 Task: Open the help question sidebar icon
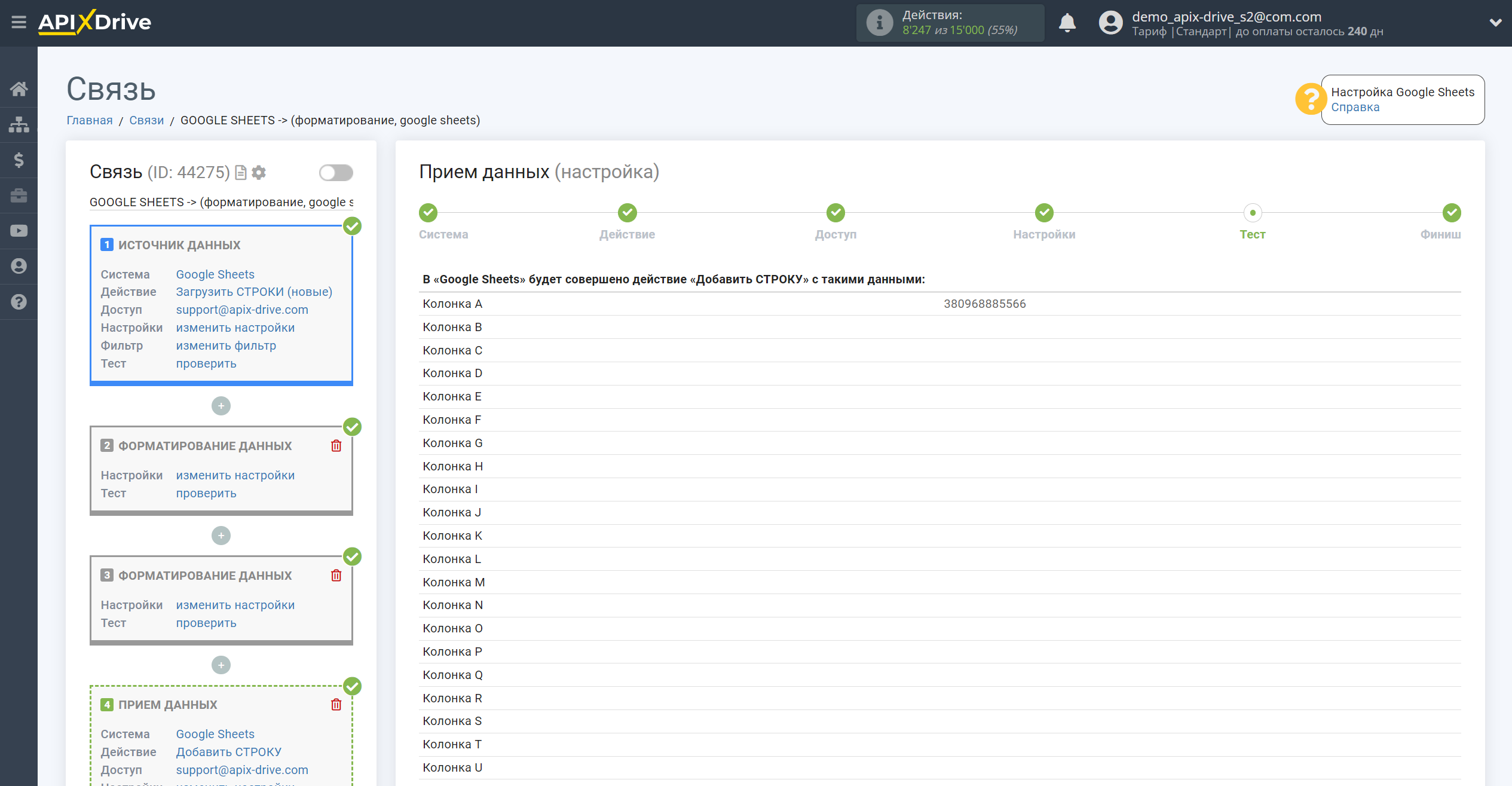19,302
